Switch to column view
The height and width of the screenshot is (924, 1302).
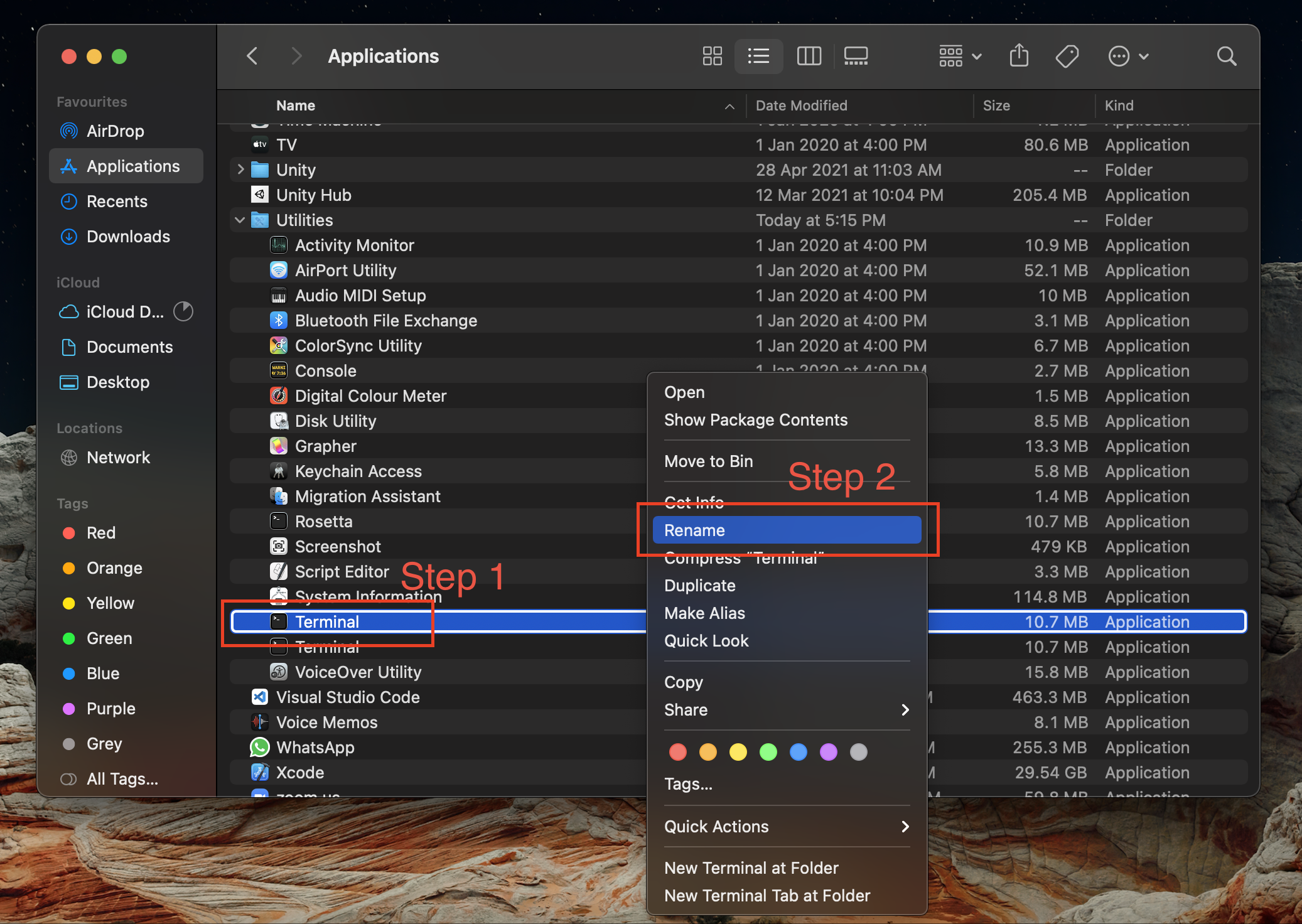click(x=809, y=56)
